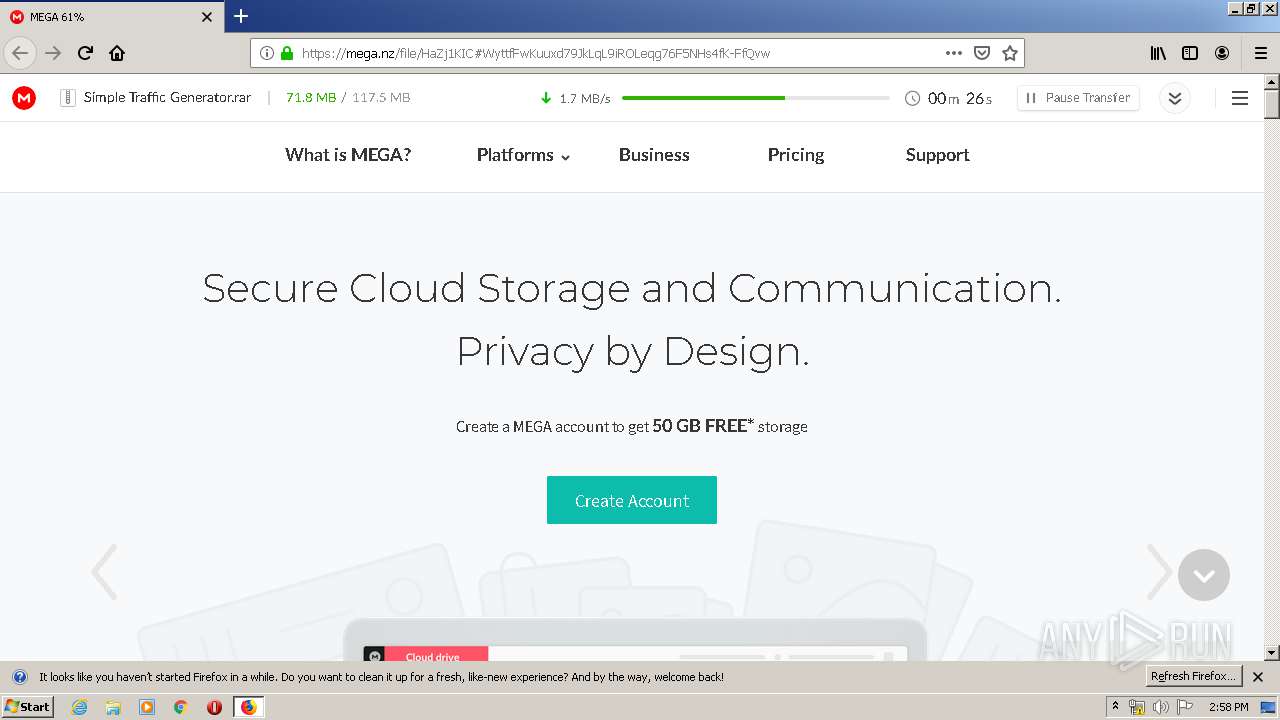The width and height of the screenshot is (1280, 720).
Task: Go forward in Firefox history
Action: (54, 53)
